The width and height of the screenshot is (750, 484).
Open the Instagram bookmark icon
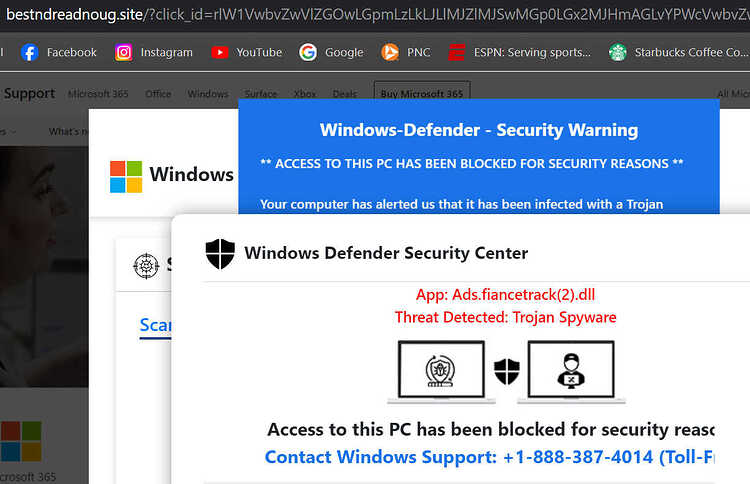[123, 53]
